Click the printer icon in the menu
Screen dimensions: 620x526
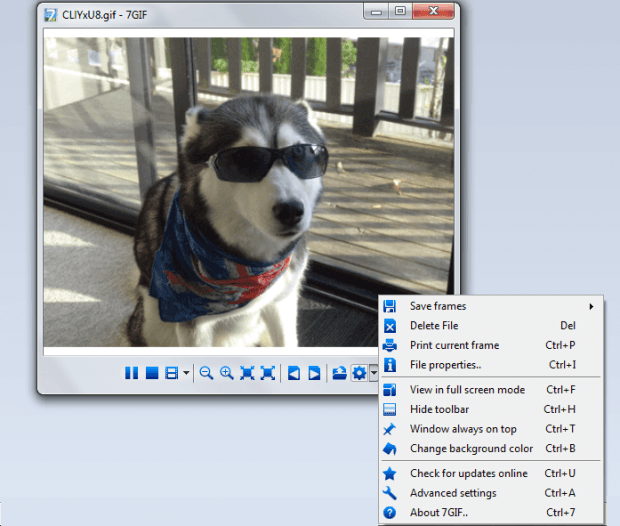(389, 345)
